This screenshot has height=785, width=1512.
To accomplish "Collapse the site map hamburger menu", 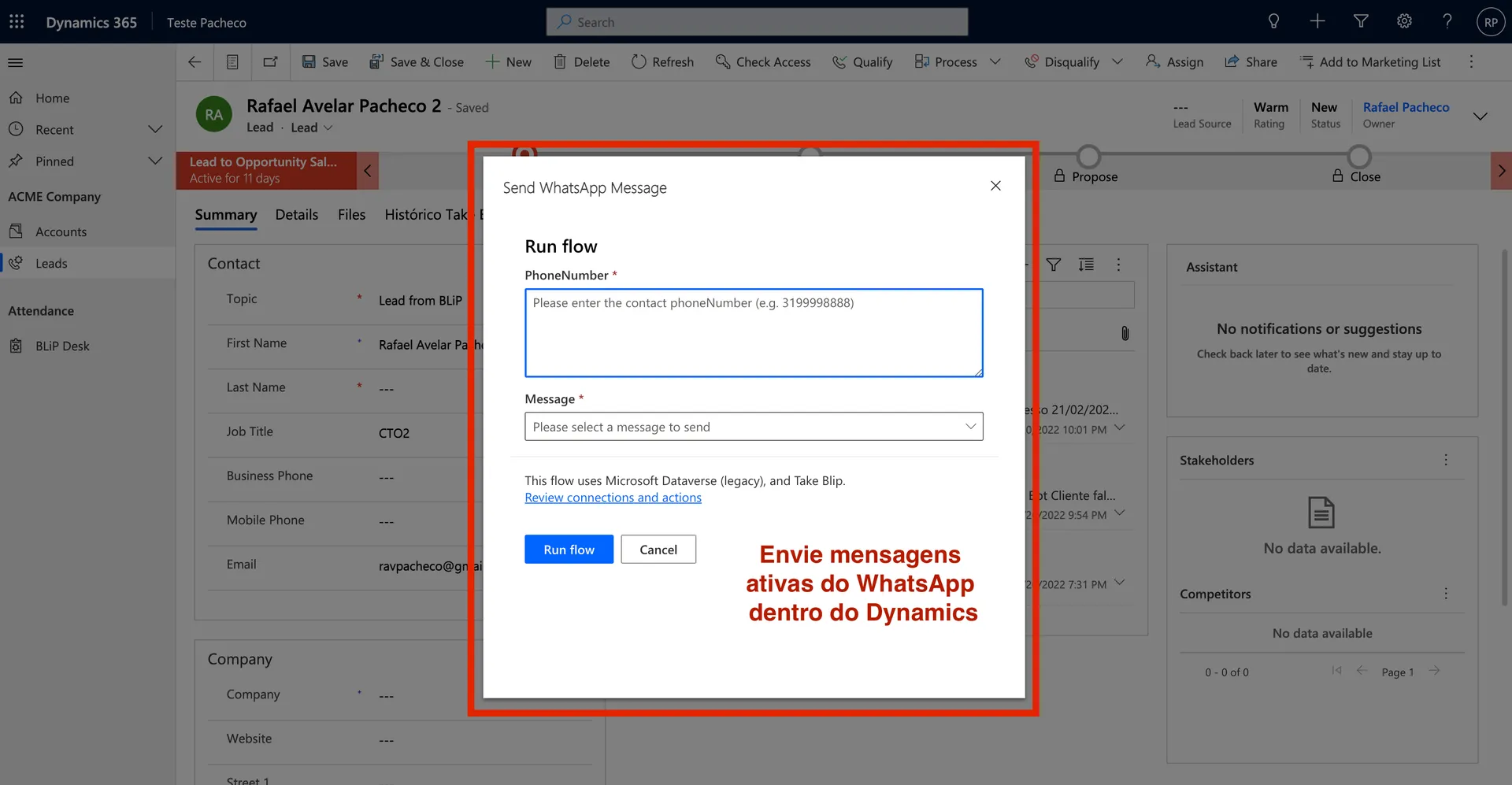I will coord(16,62).
